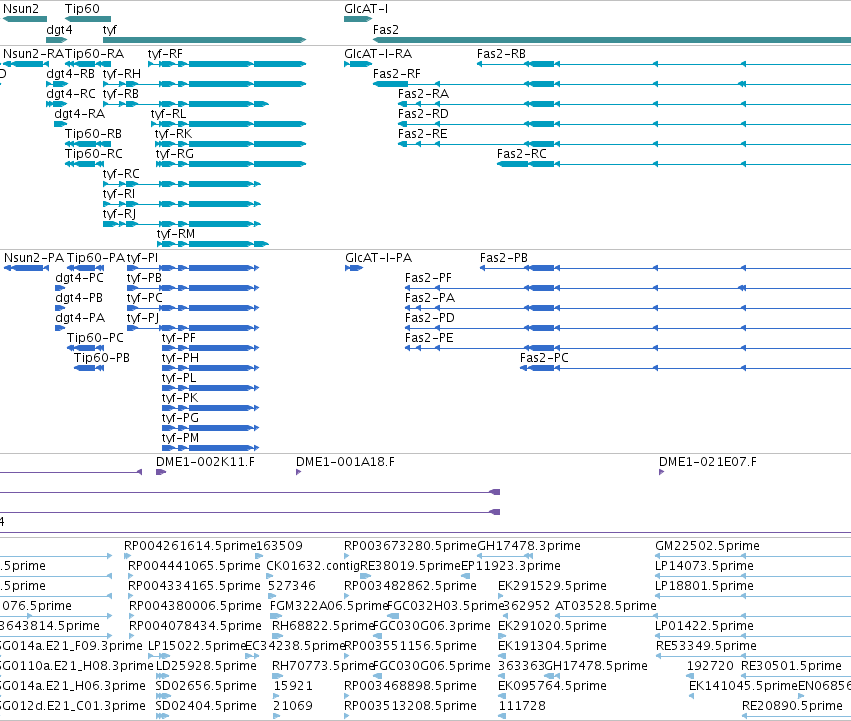Select protein Fas2-PC

click(544, 358)
